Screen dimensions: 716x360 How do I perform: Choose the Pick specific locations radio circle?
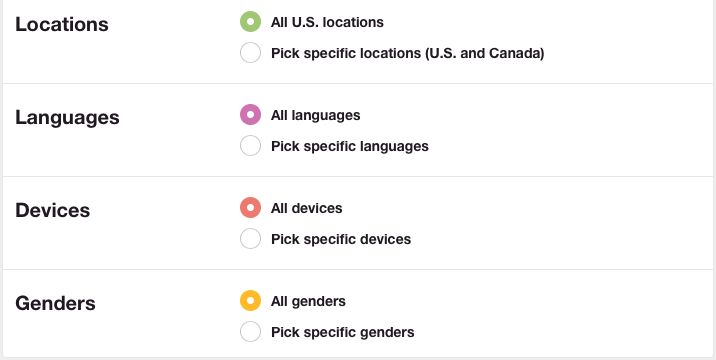point(250,53)
